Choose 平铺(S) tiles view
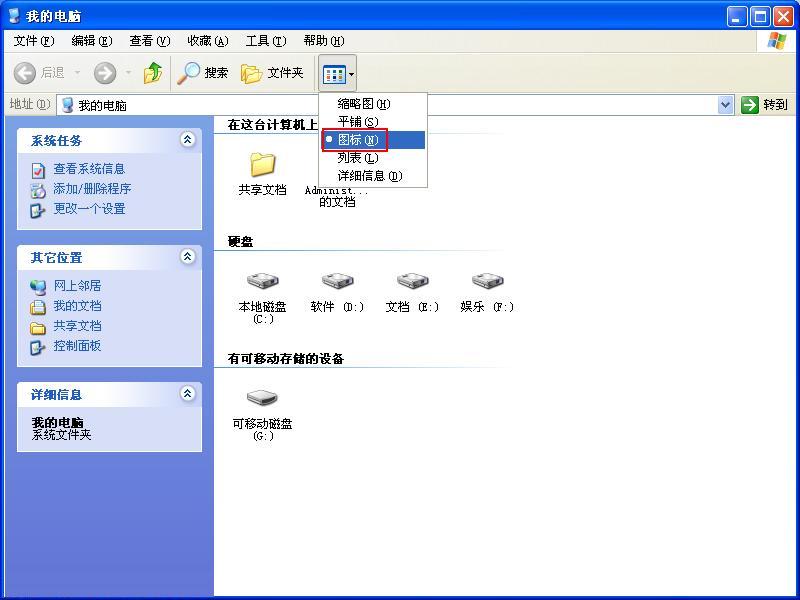 [x=373, y=122]
